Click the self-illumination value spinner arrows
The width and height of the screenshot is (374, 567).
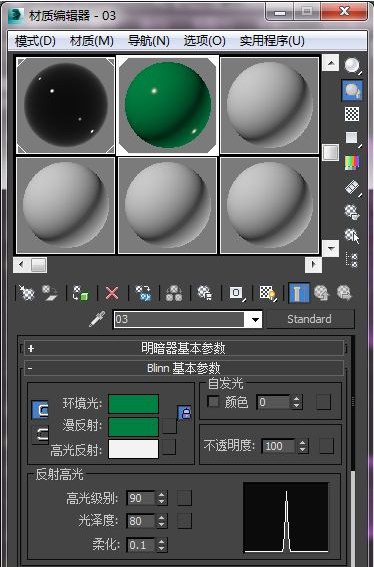pyautogui.click(x=296, y=402)
